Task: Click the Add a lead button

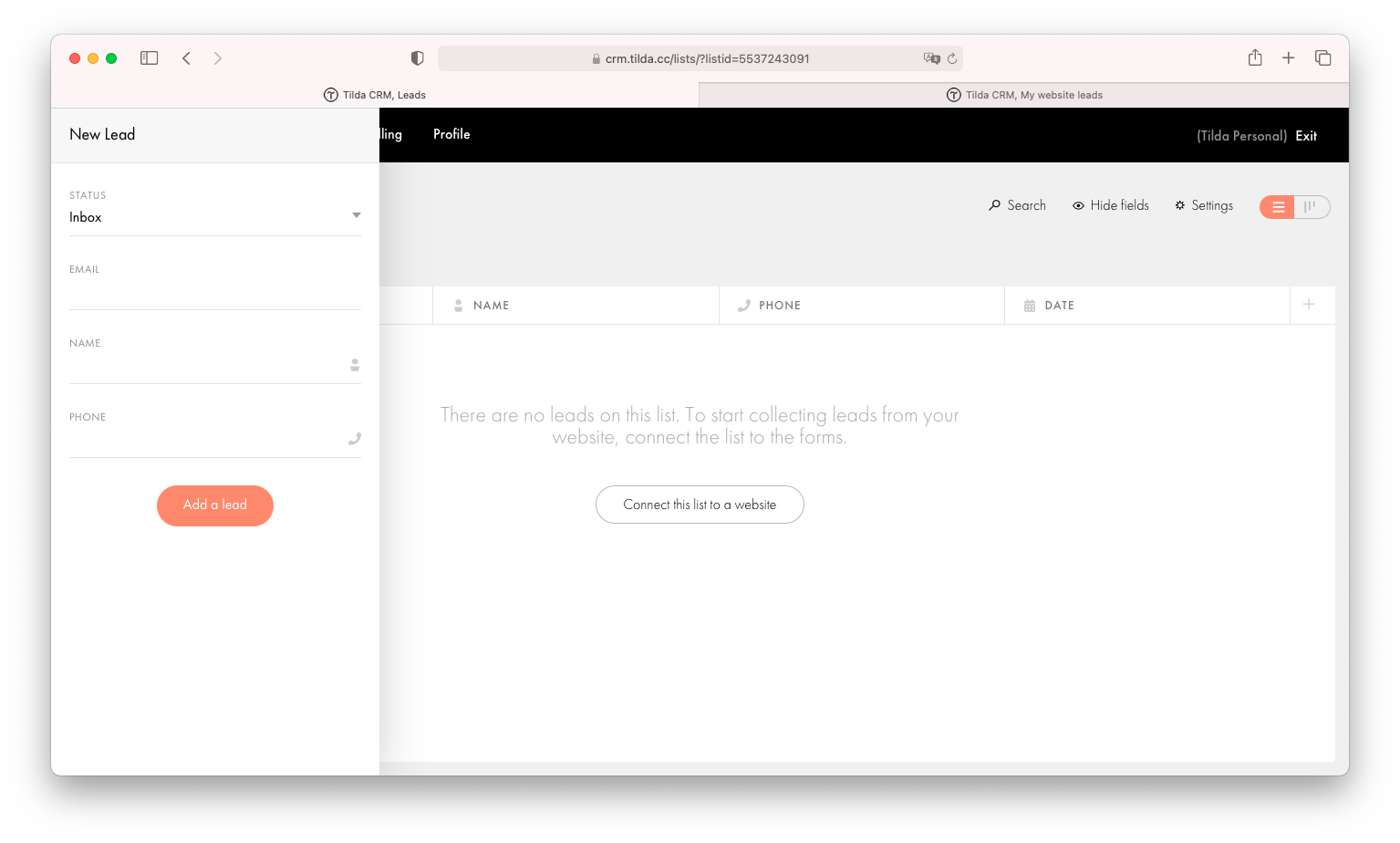Action: tap(214, 505)
